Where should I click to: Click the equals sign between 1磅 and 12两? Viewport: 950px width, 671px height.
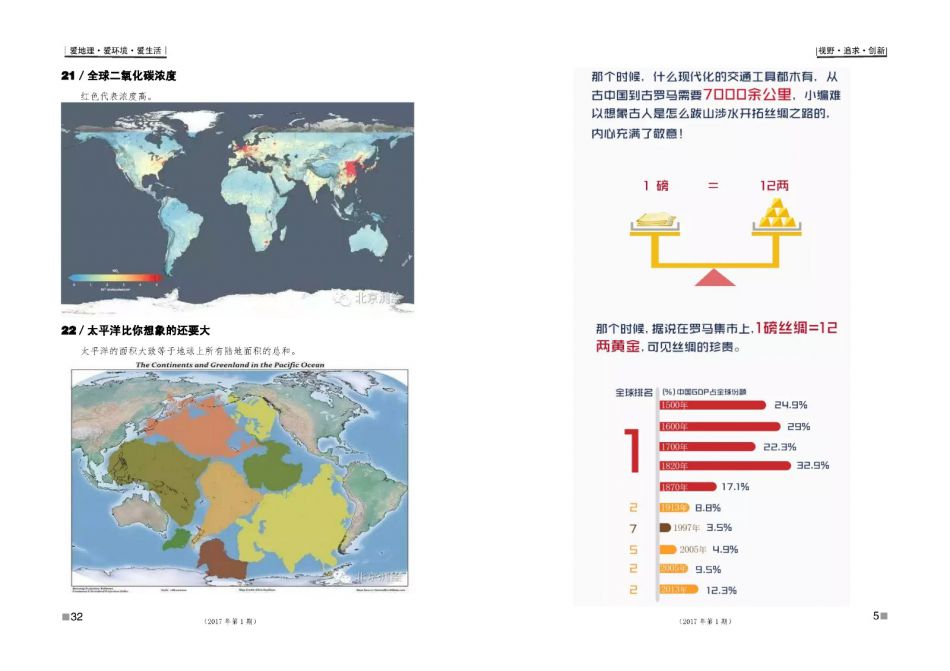[x=713, y=185]
